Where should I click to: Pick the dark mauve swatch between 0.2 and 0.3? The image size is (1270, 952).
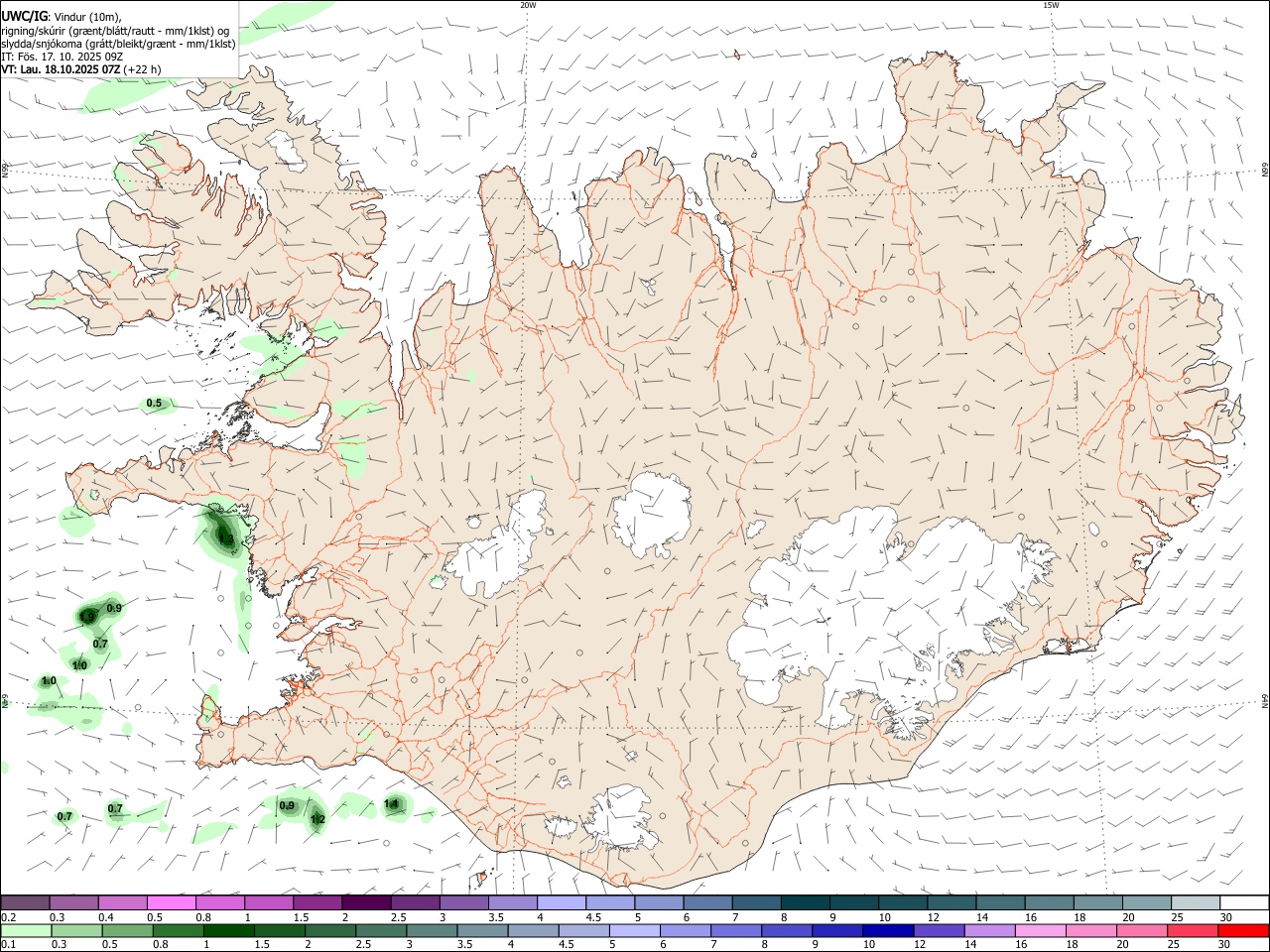point(26,902)
